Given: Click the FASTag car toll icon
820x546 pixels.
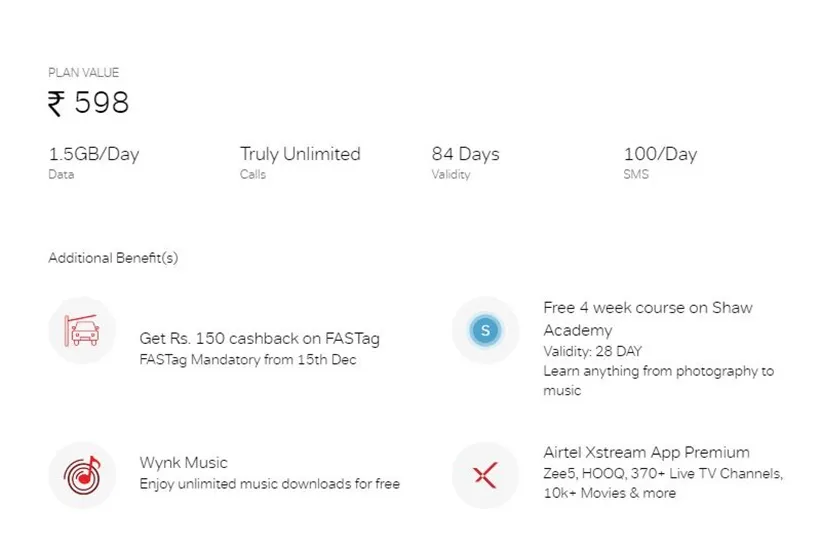Looking at the screenshot, I should (x=82, y=331).
